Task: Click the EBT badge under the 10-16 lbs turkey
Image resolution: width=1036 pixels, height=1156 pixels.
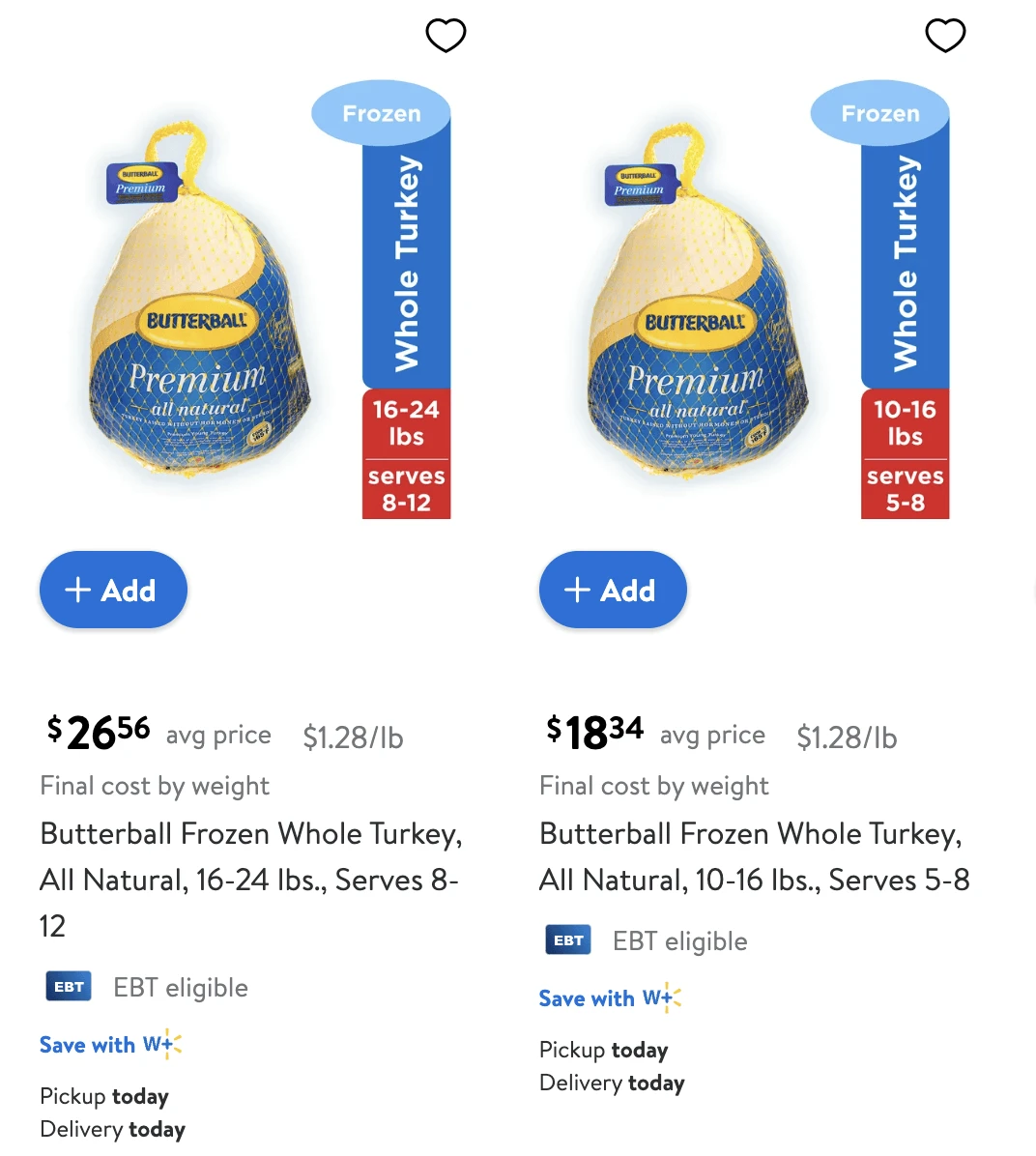Action: (567, 939)
